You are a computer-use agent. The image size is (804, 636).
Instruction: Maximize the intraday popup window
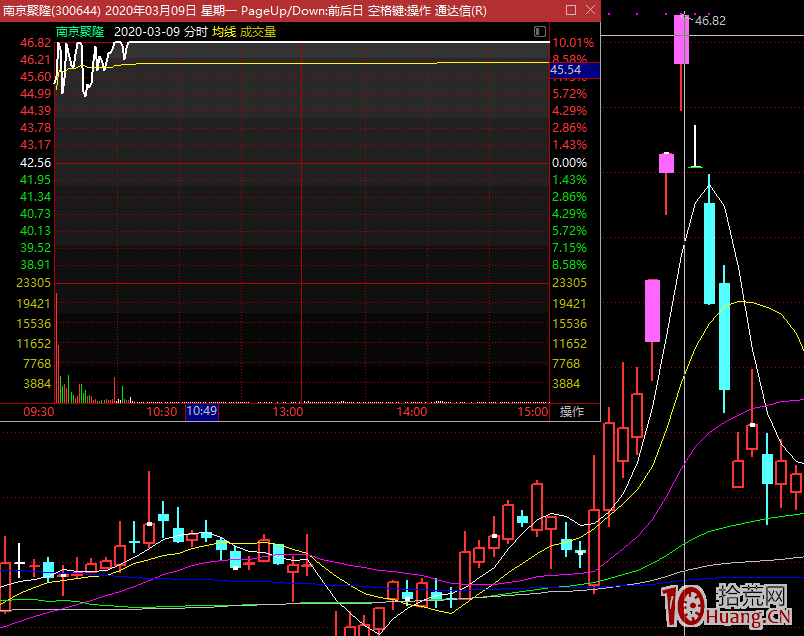pyautogui.click(x=571, y=10)
